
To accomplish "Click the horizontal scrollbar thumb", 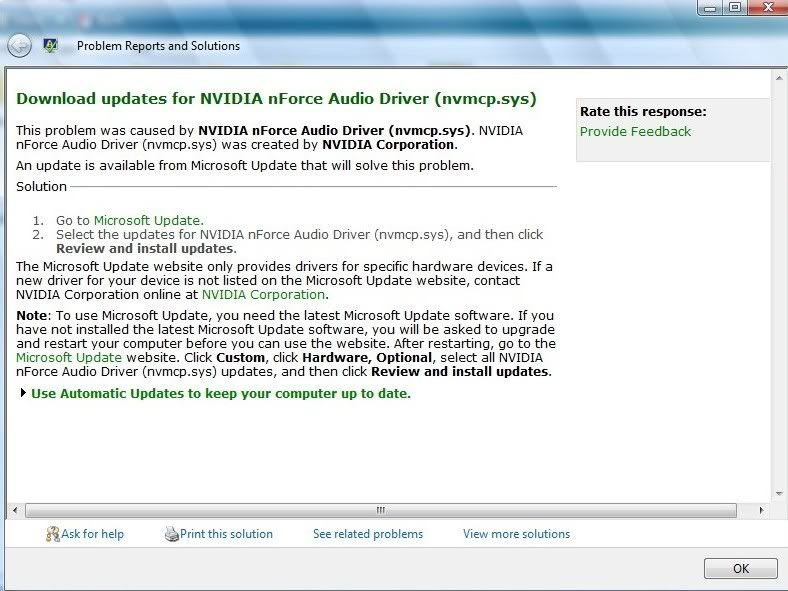I will click(380, 511).
